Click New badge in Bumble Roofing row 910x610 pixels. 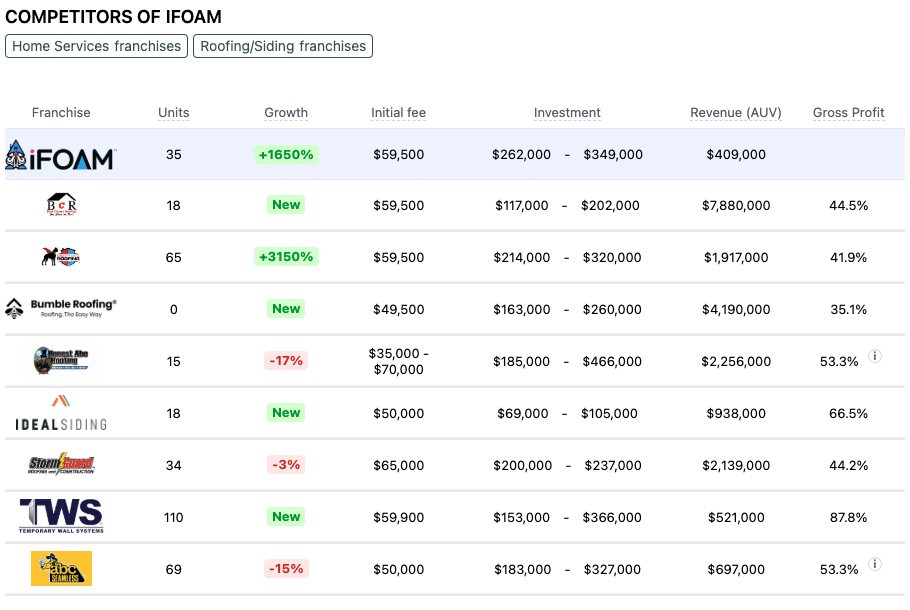pyautogui.click(x=286, y=308)
